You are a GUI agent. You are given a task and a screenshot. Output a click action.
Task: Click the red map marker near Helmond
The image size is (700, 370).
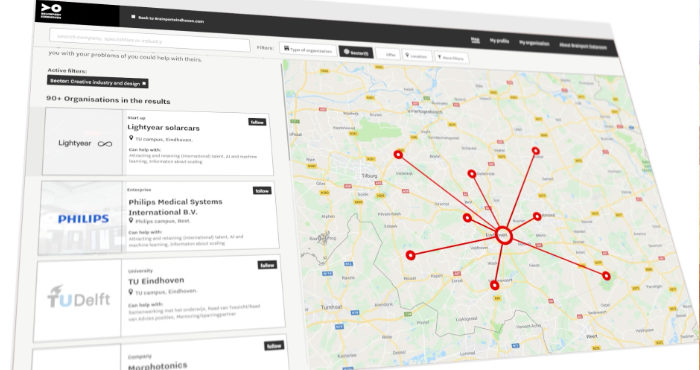pos(537,216)
